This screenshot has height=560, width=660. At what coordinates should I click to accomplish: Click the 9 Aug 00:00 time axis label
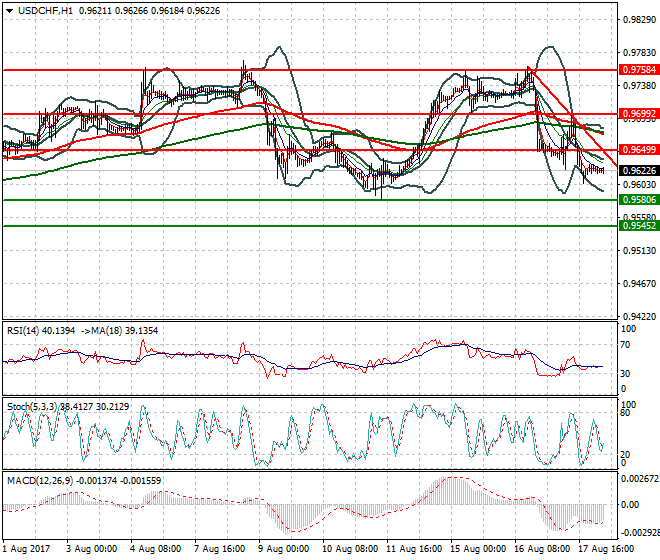[x=282, y=549]
